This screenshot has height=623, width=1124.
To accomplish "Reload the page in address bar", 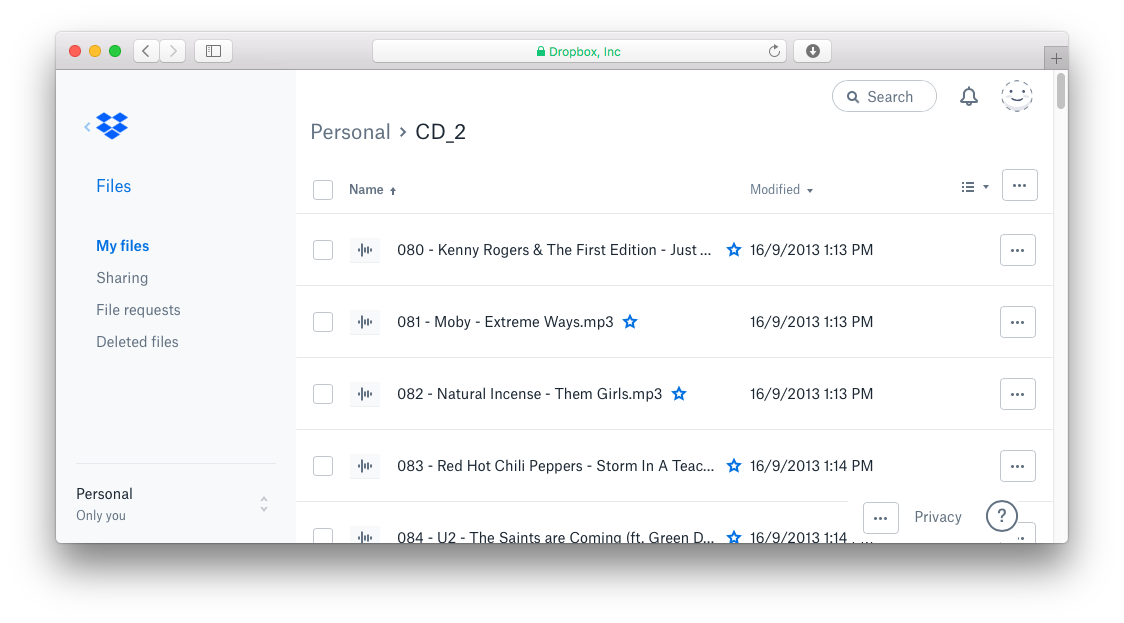I will (774, 51).
